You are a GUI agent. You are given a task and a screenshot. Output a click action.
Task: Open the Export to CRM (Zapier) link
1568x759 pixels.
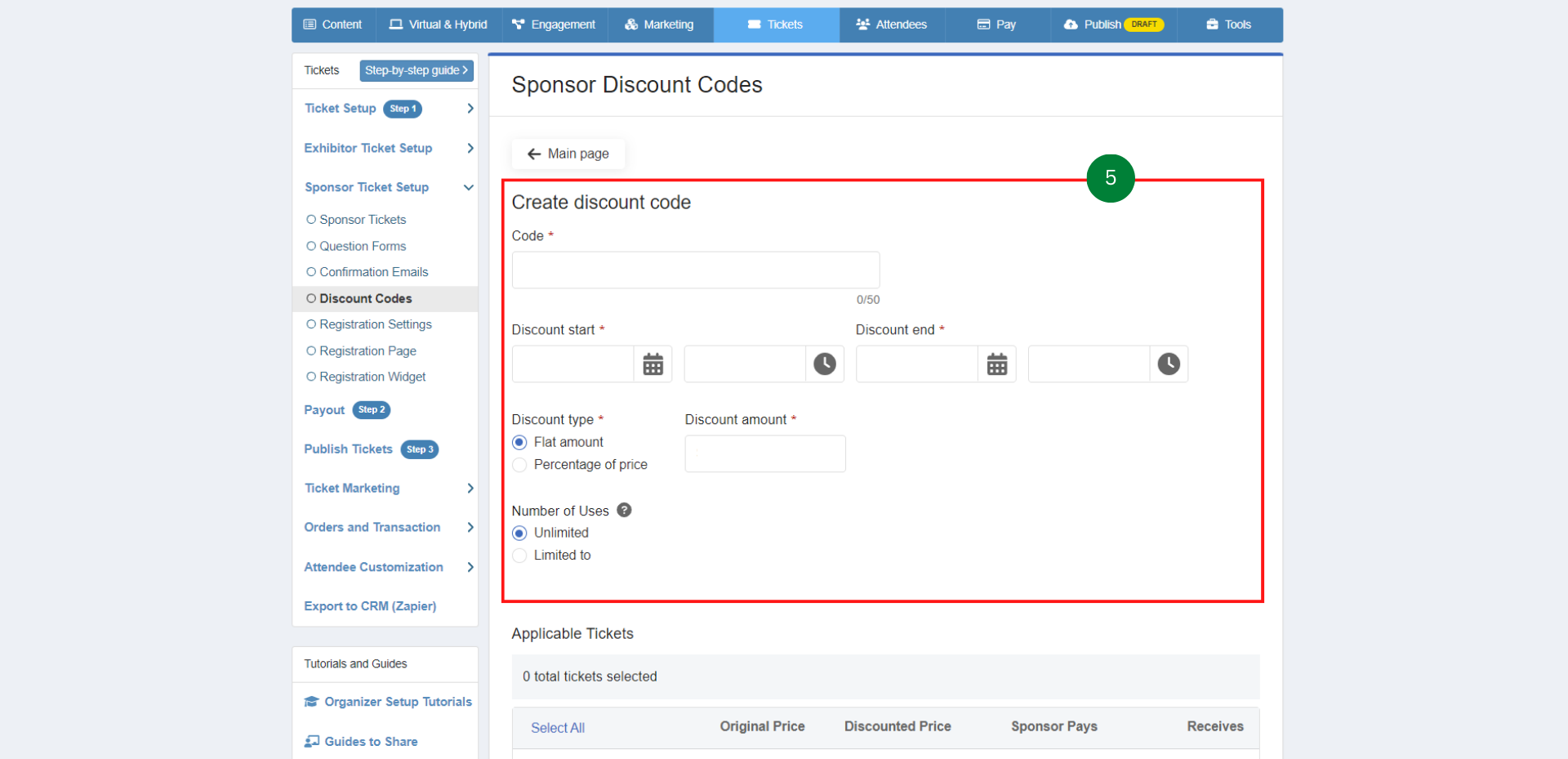click(x=370, y=606)
